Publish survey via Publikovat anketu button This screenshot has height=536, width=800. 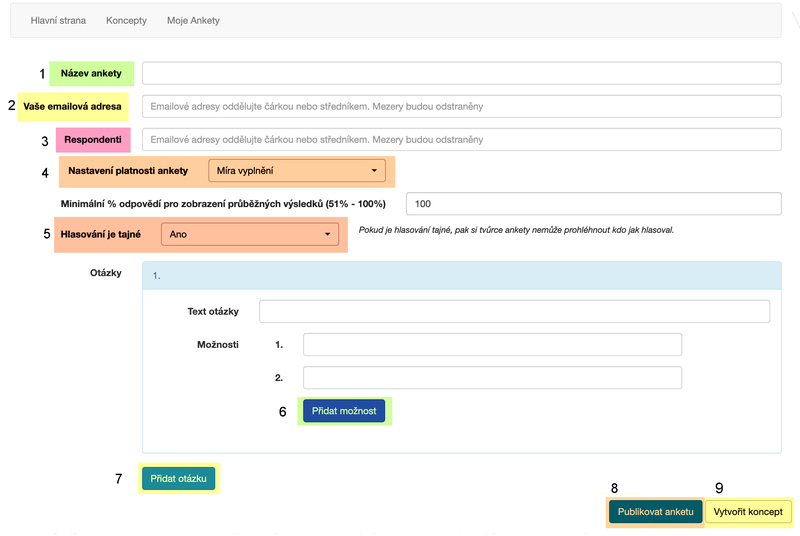(655, 511)
